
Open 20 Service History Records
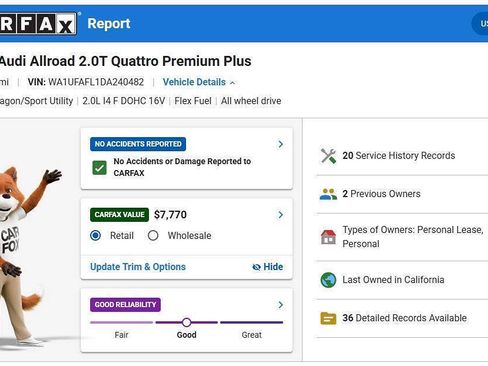point(399,156)
